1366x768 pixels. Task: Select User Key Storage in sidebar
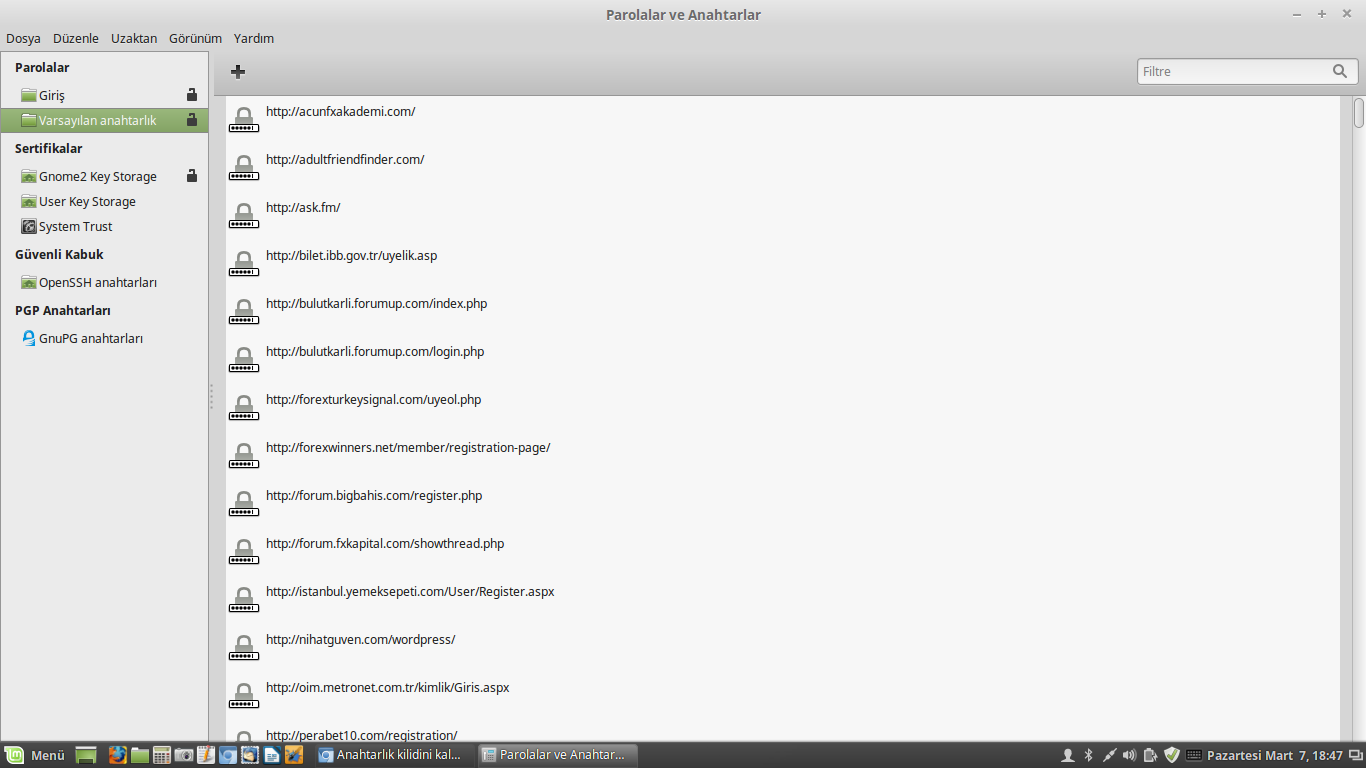pyautogui.click(x=104, y=201)
